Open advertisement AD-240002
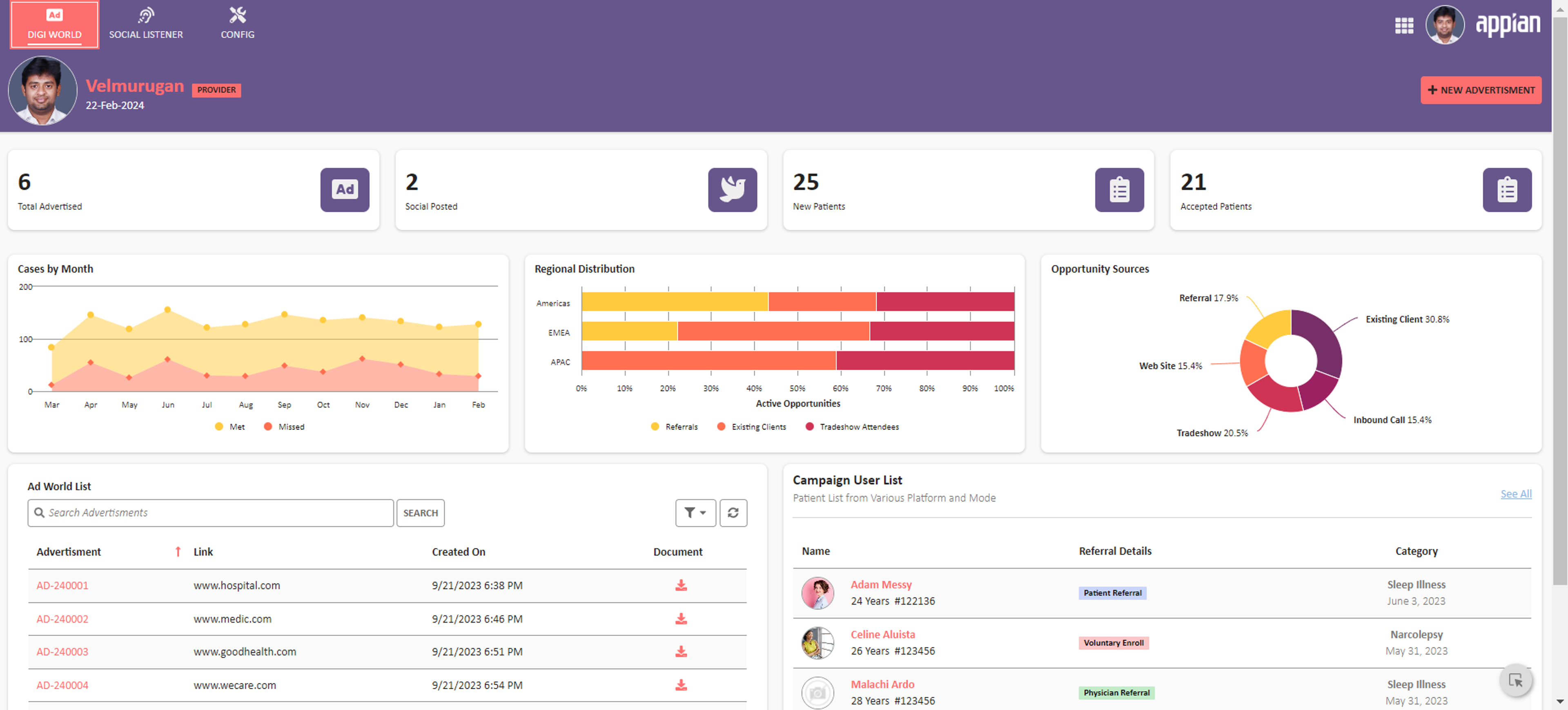The image size is (1568, 710). [x=62, y=619]
